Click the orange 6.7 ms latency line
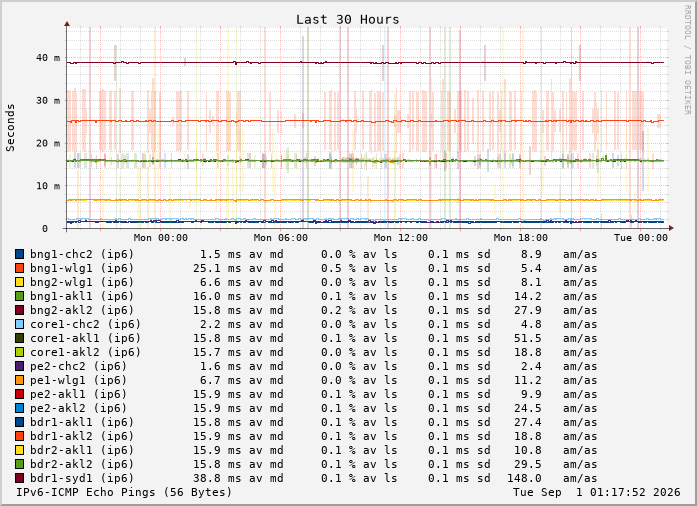The image size is (697, 506). tap(365, 200)
